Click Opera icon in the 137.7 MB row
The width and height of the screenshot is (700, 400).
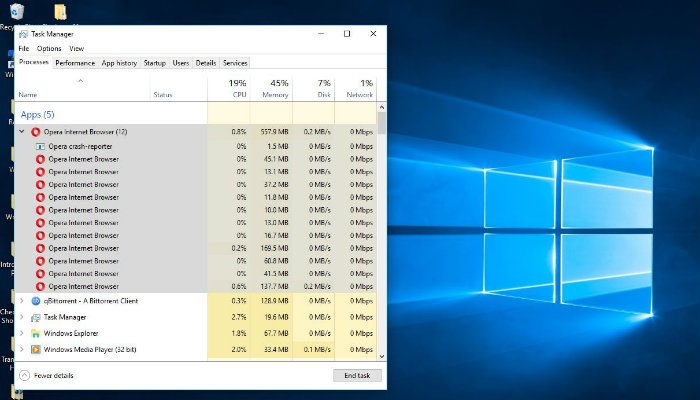[x=40, y=287]
